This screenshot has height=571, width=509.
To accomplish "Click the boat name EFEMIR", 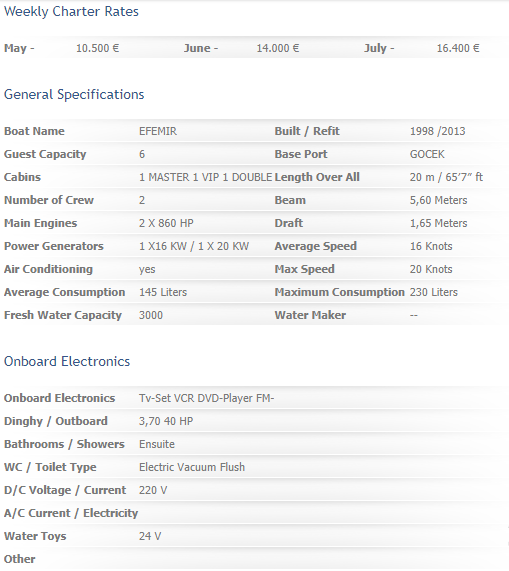I will pyautogui.click(x=158, y=131).
